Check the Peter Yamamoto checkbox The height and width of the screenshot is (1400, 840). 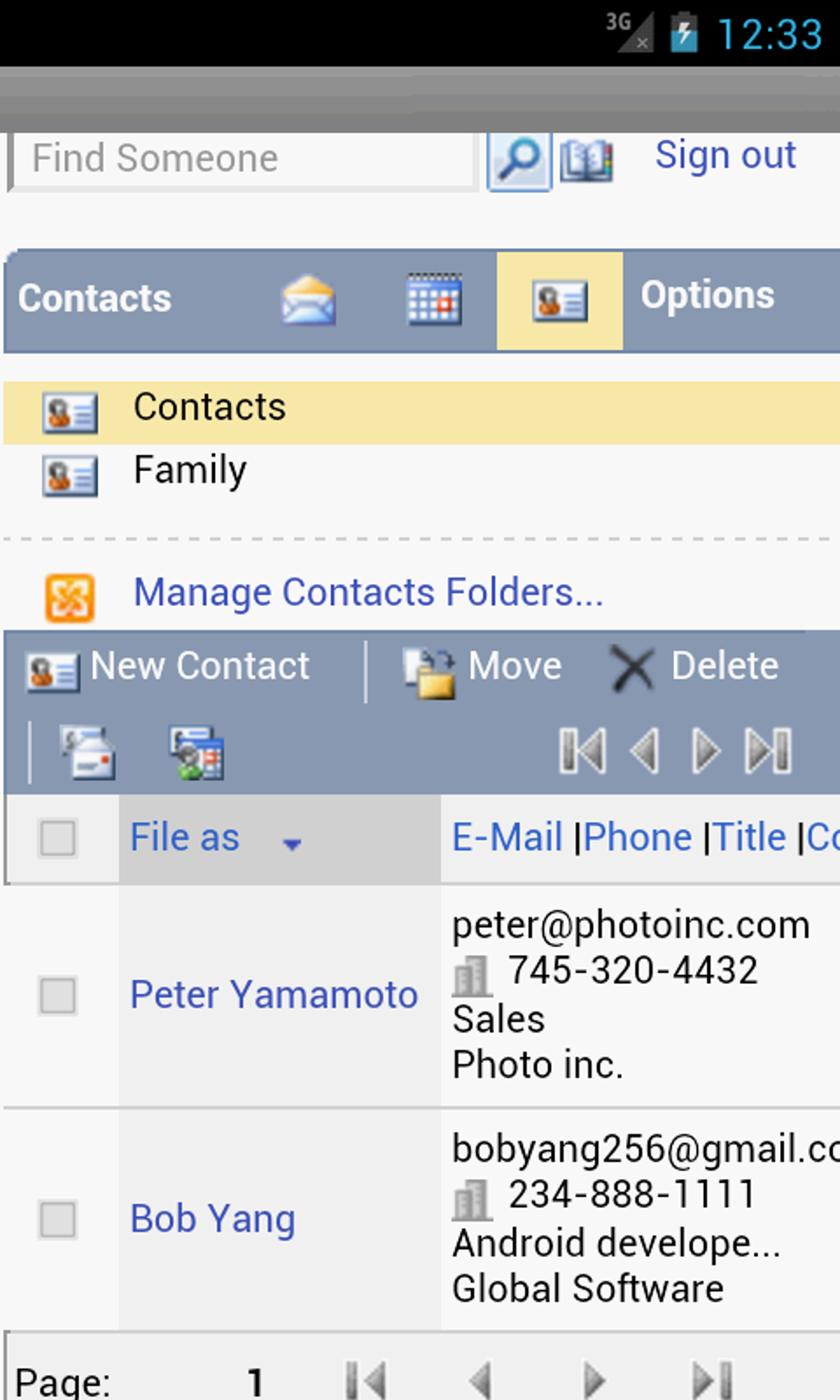pos(58,996)
